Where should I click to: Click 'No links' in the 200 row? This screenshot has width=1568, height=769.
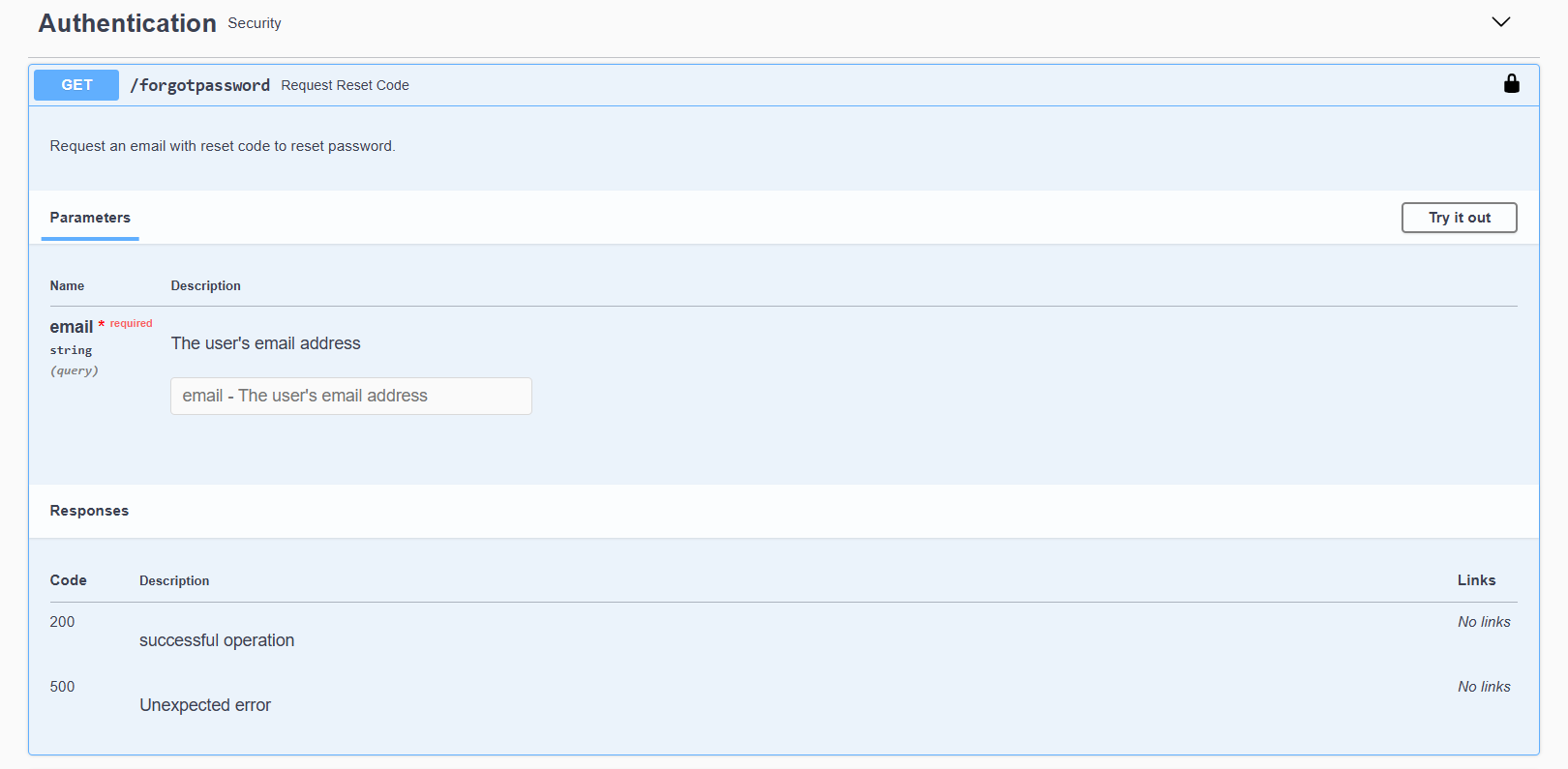1484,622
